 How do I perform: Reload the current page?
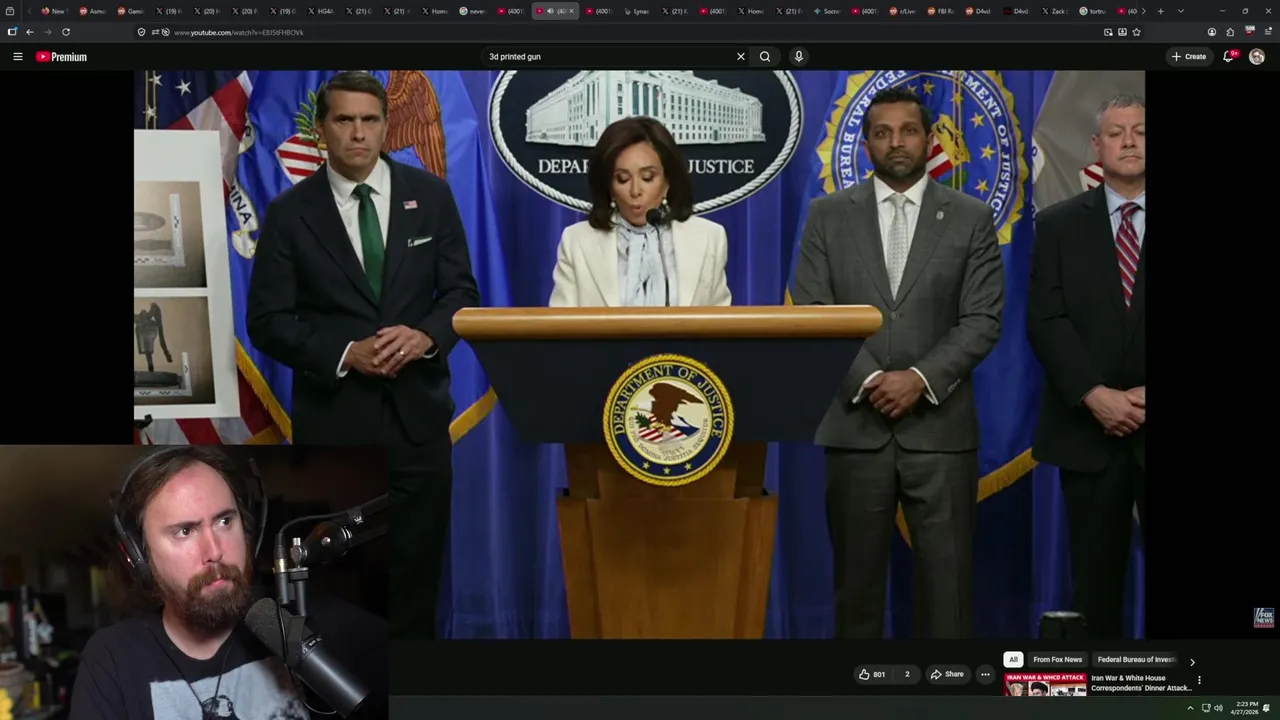pyautogui.click(x=66, y=32)
